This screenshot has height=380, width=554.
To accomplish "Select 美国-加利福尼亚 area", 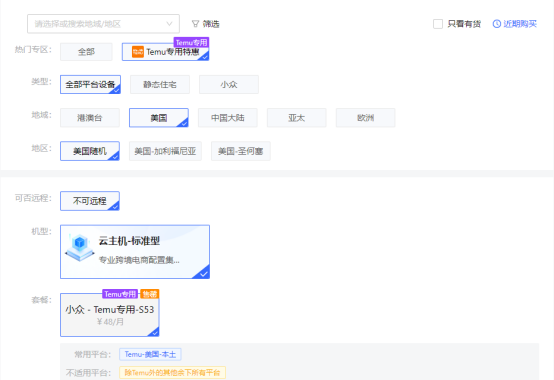I will (165, 151).
